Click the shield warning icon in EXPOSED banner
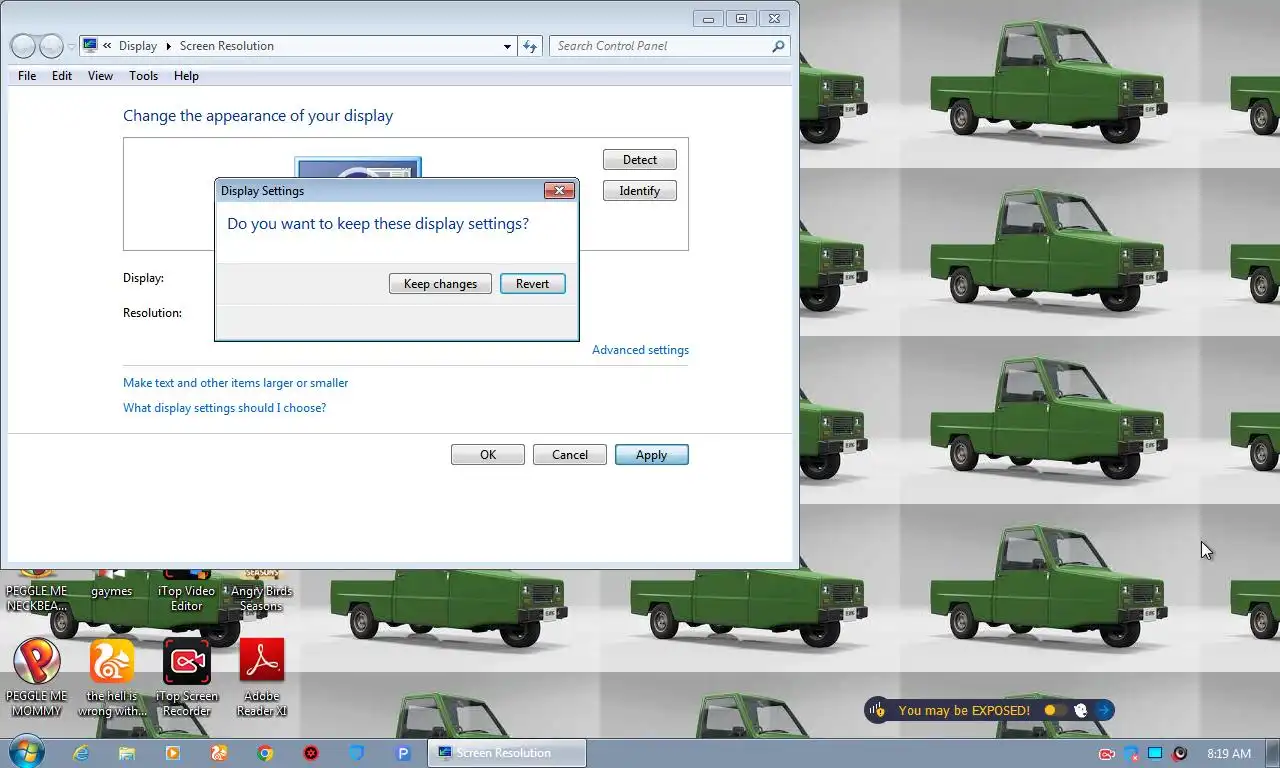The height and width of the screenshot is (768, 1280). pyautogui.click(x=878, y=710)
